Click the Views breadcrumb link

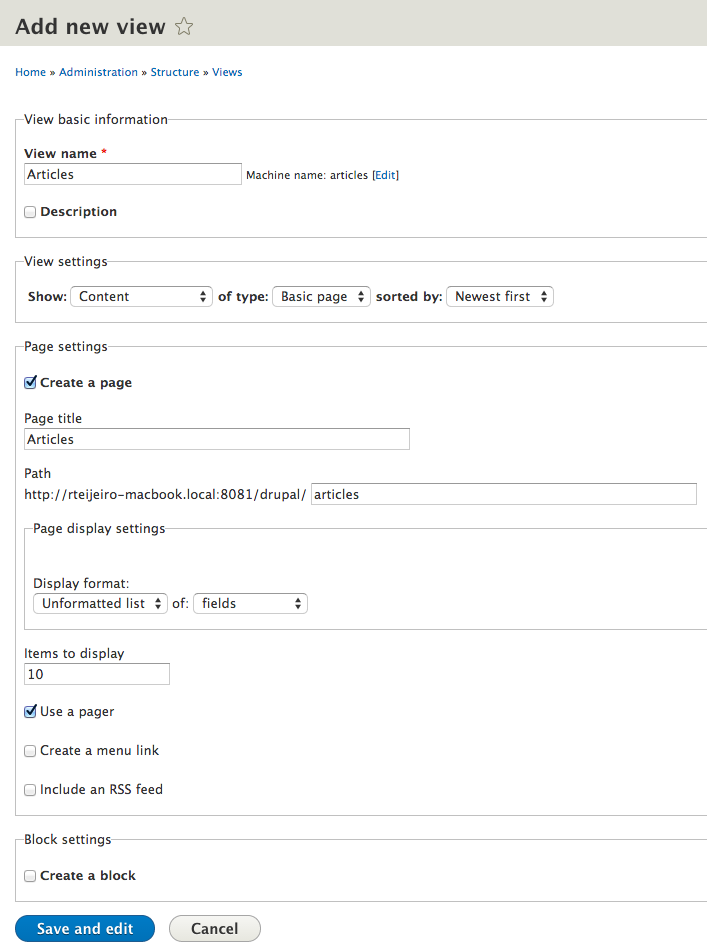227,72
